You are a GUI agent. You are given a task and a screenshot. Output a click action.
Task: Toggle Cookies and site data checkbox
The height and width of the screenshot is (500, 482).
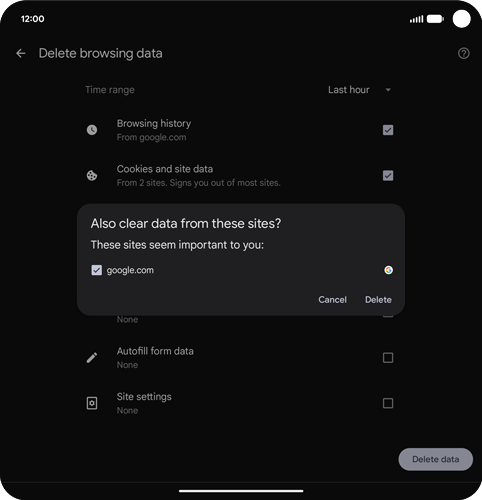click(388, 175)
